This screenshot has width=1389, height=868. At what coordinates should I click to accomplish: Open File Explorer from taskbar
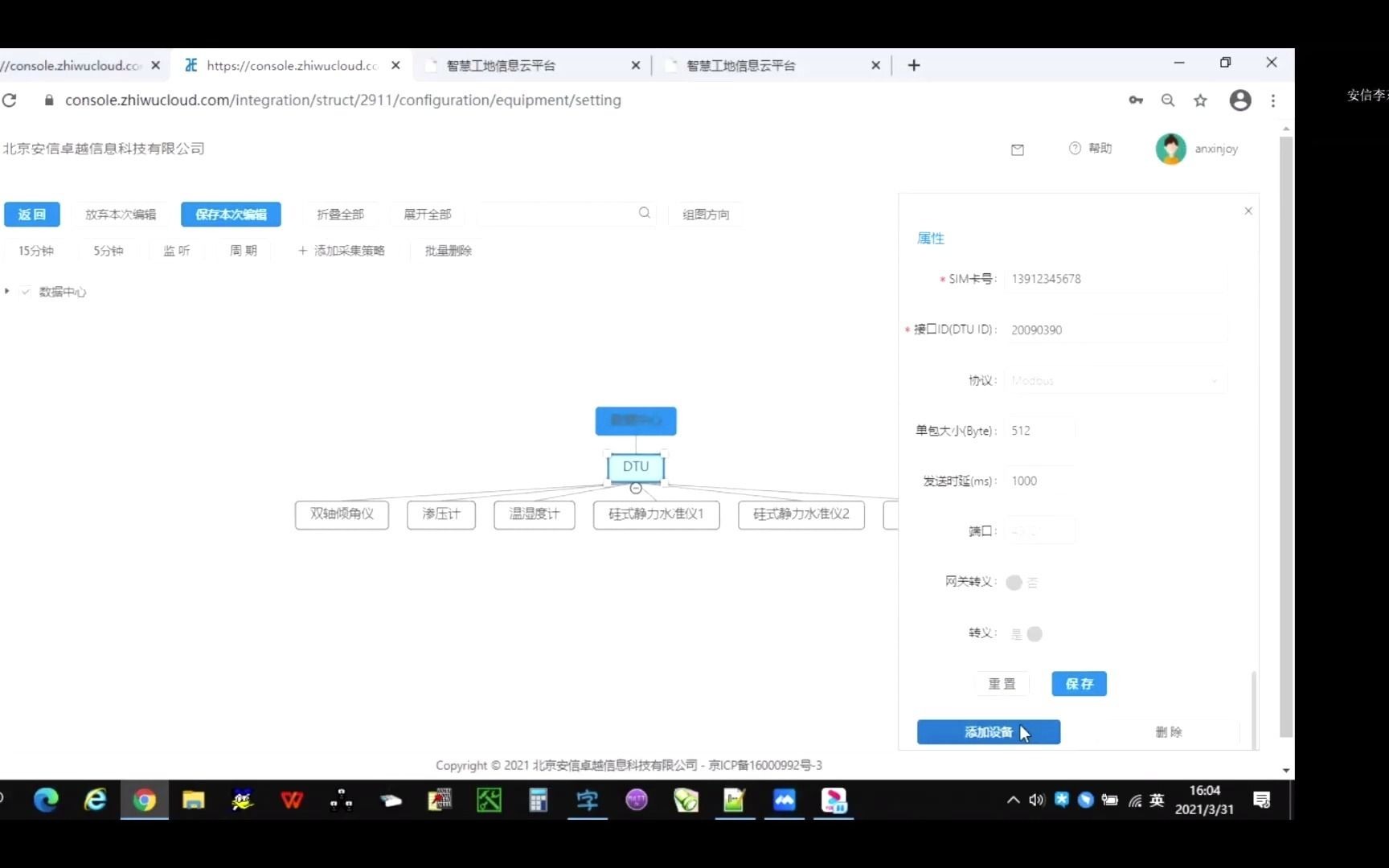pos(193,800)
